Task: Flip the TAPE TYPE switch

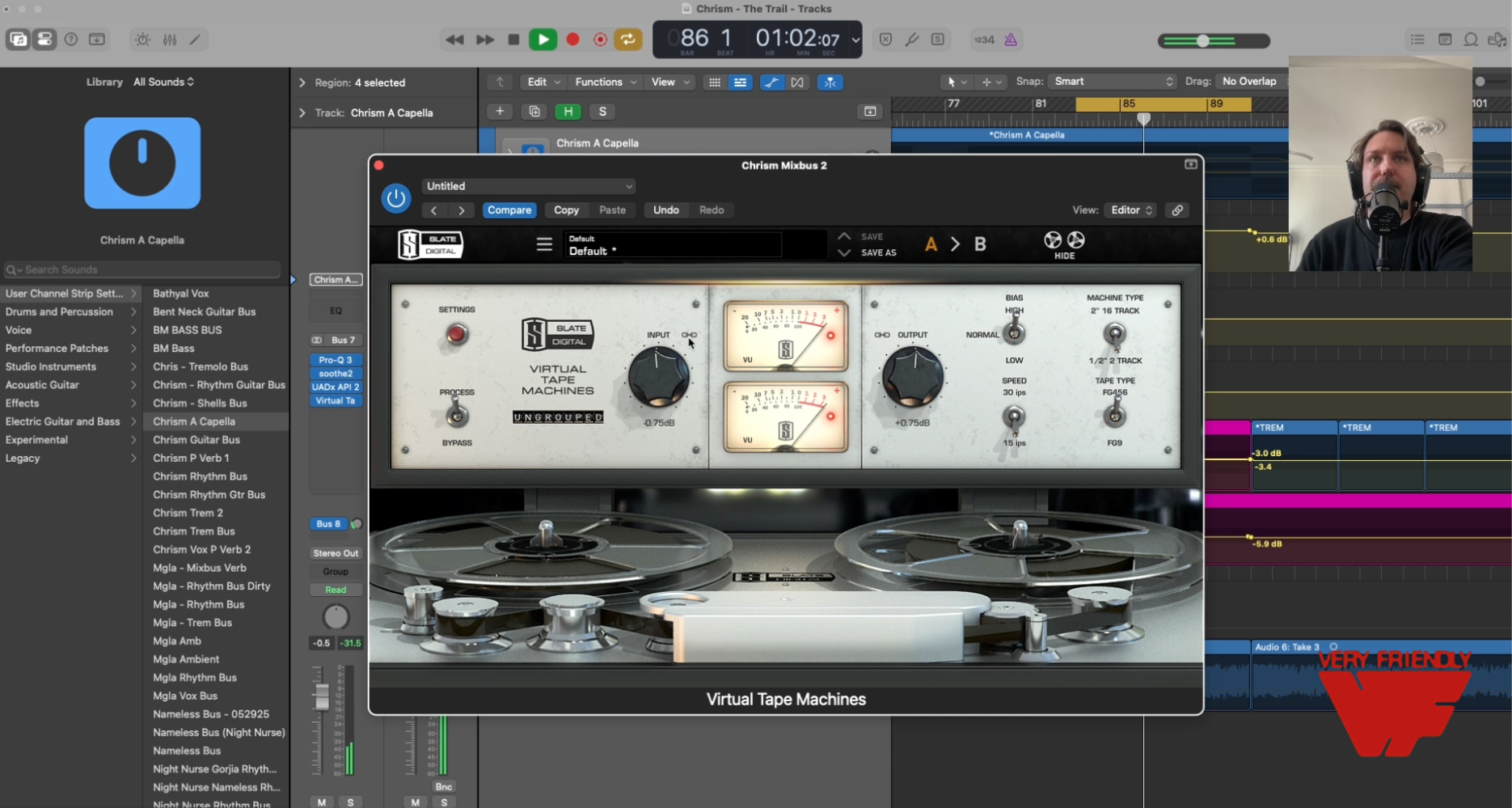Action: pyautogui.click(x=1115, y=415)
